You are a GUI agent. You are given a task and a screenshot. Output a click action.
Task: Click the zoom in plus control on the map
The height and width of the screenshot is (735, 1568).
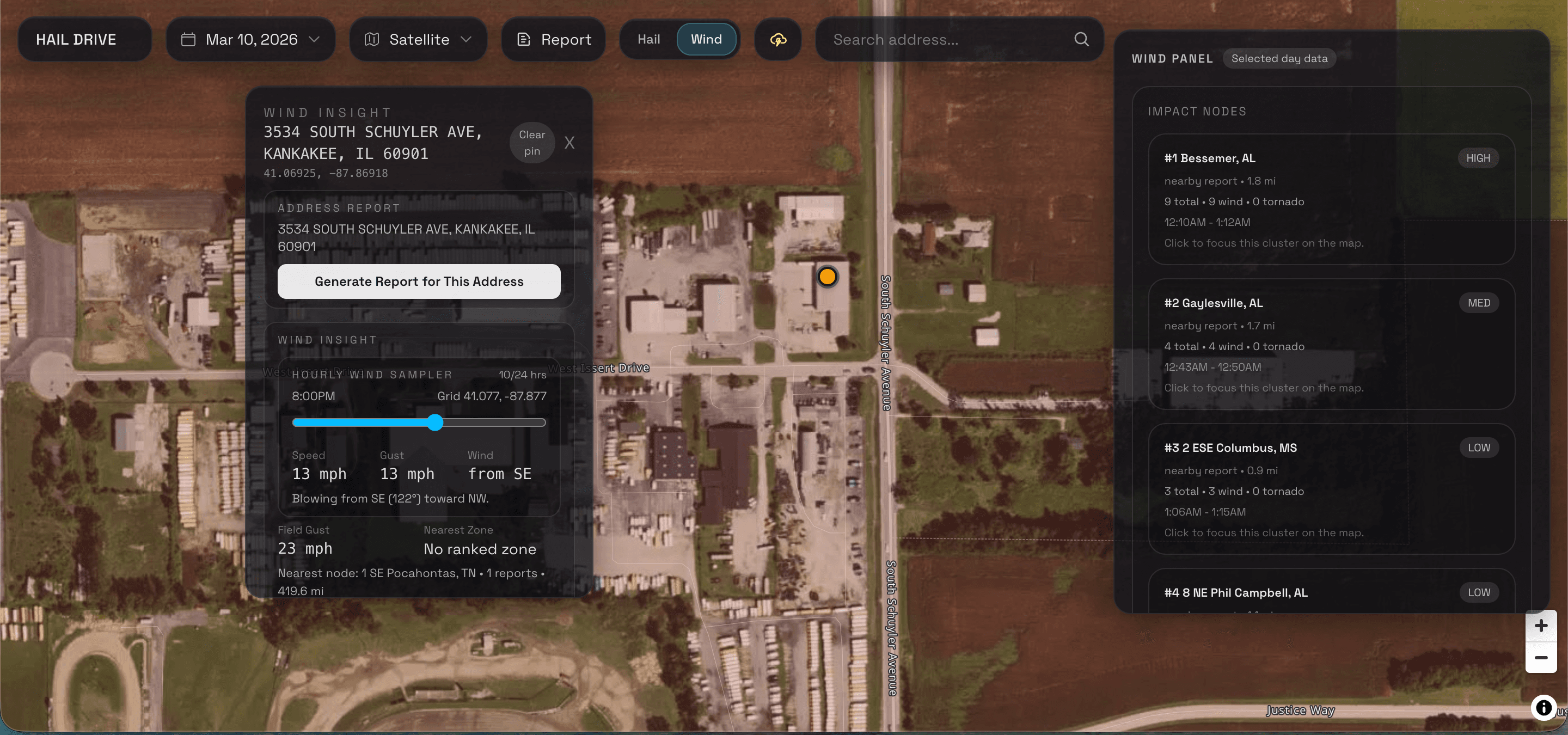click(1541, 626)
